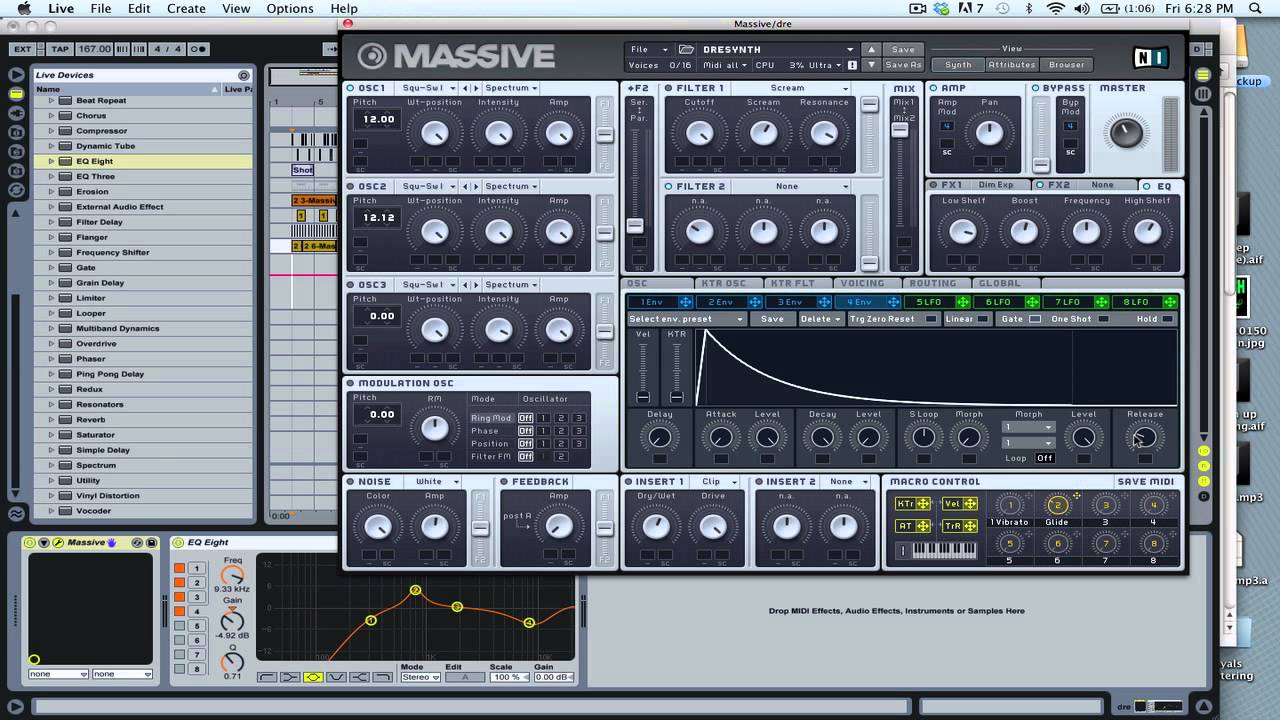Click the 1Env modulation drag handle
The width and height of the screenshot is (1280, 720).
(686, 302)
